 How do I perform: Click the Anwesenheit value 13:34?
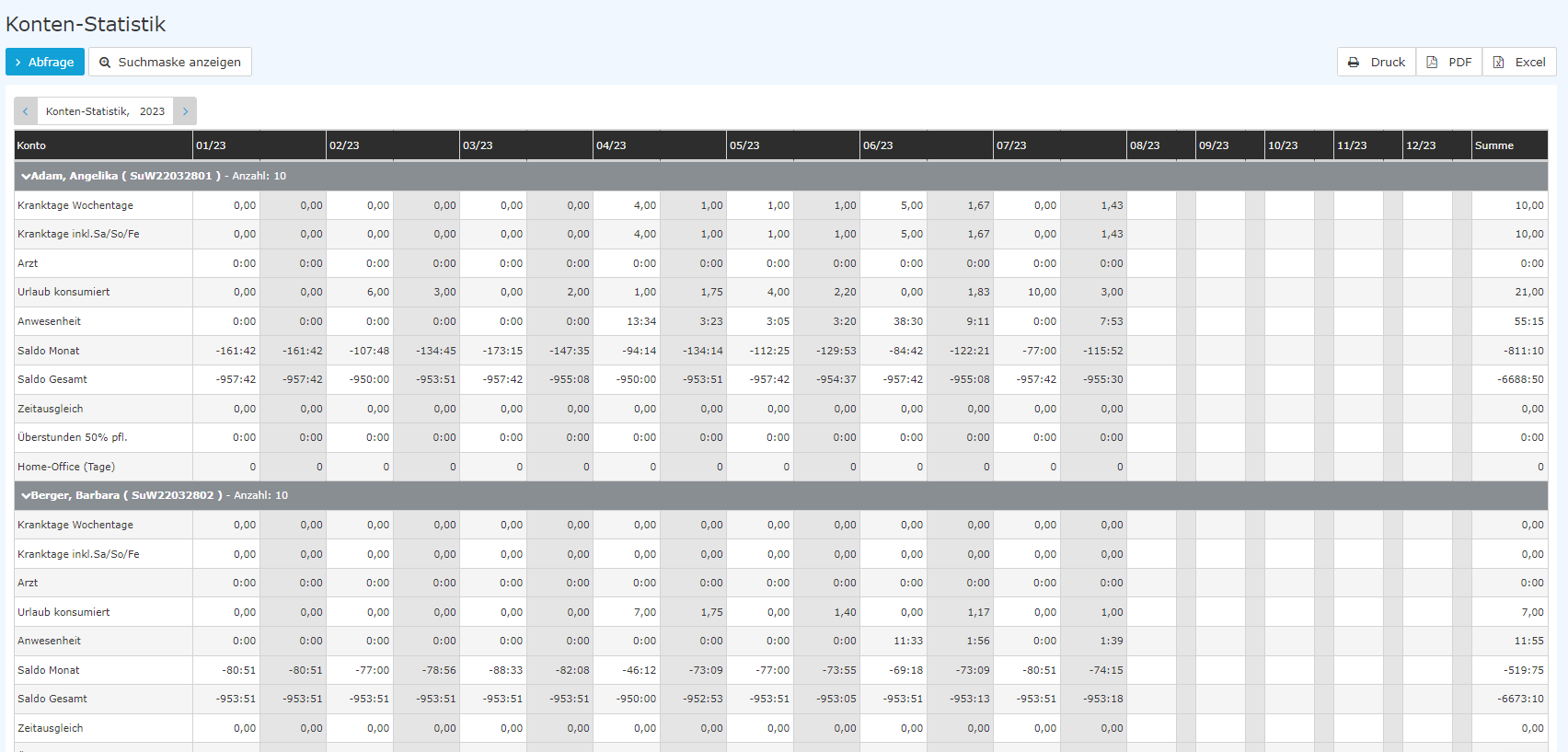(x=641, y=321)
